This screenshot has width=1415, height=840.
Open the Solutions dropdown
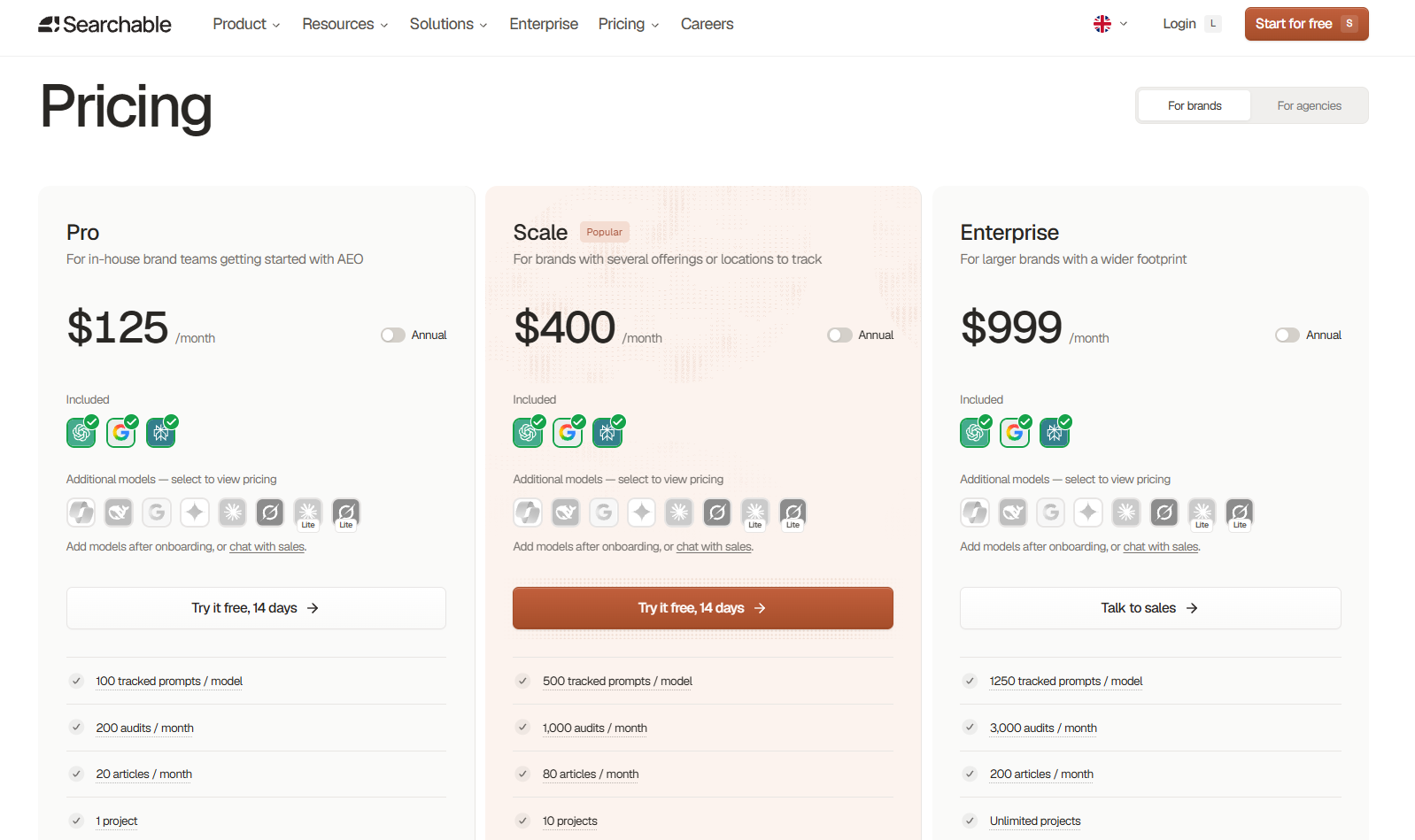[x=448, y=24]
